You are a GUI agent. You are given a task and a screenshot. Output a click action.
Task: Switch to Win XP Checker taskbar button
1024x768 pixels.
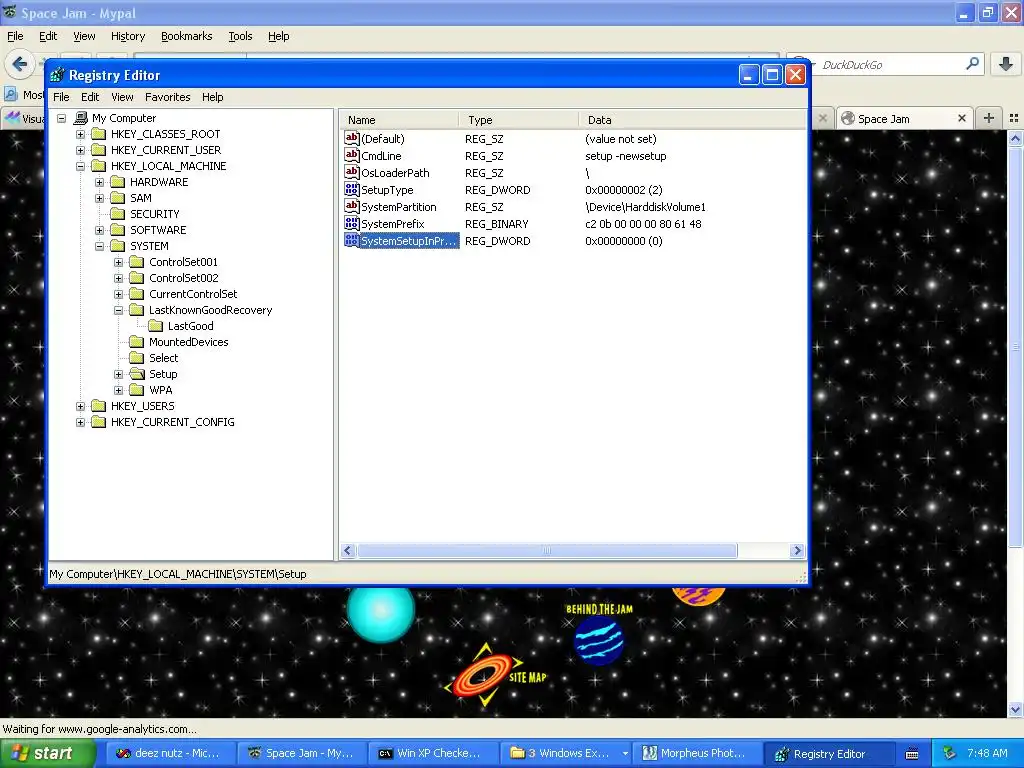tap(432, 754)
